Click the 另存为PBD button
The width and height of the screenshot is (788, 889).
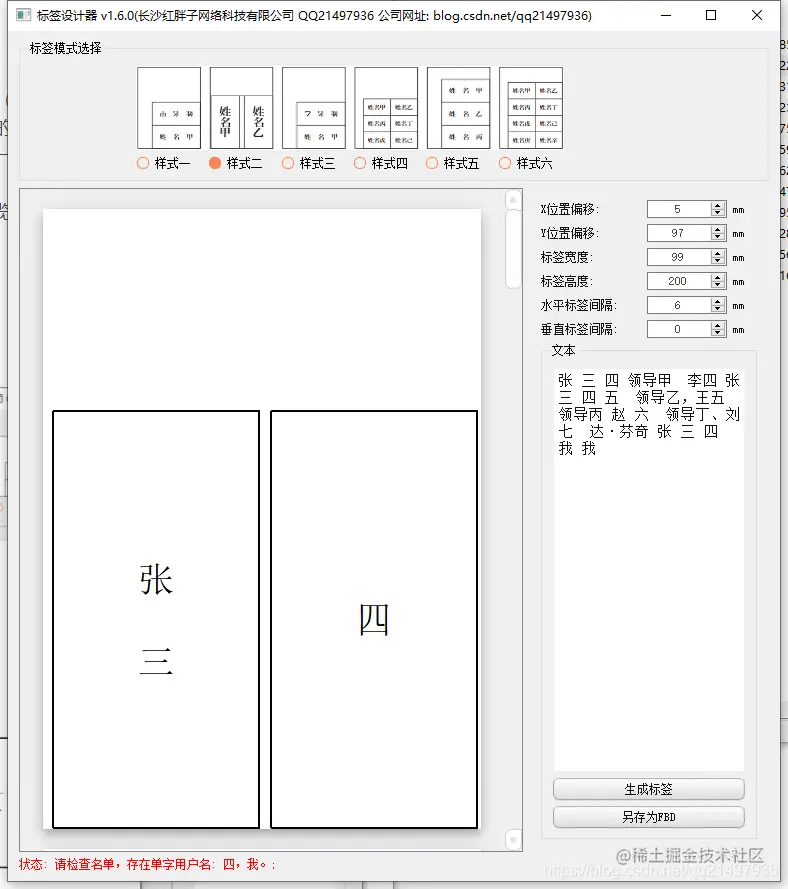(649, 817)
